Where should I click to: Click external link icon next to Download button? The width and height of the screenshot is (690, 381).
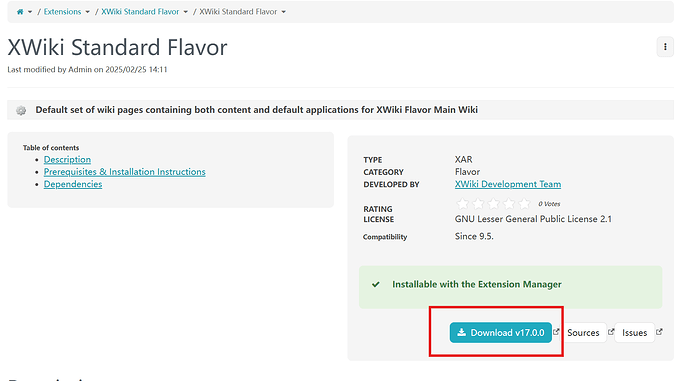coord(556,332)
